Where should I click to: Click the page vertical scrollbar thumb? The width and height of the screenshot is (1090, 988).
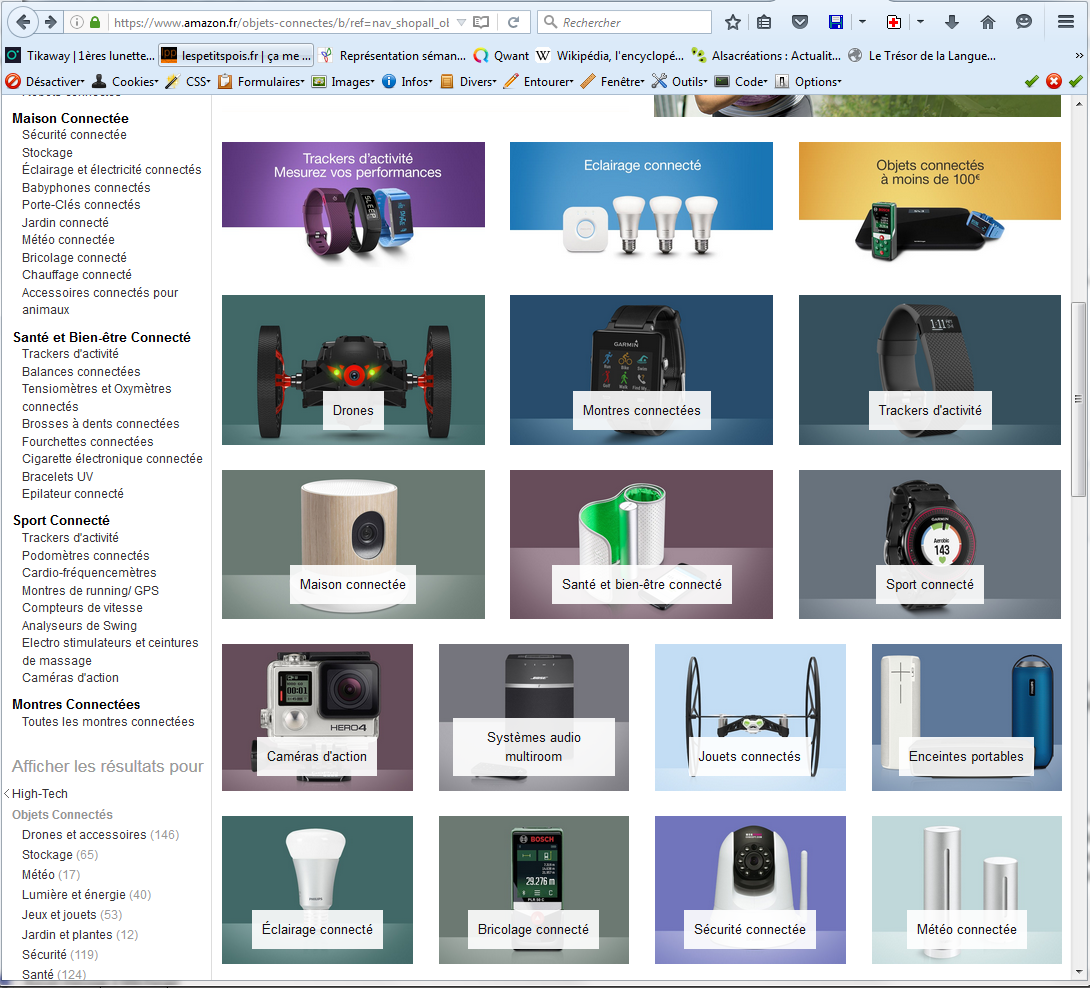tap(1077, 400)
